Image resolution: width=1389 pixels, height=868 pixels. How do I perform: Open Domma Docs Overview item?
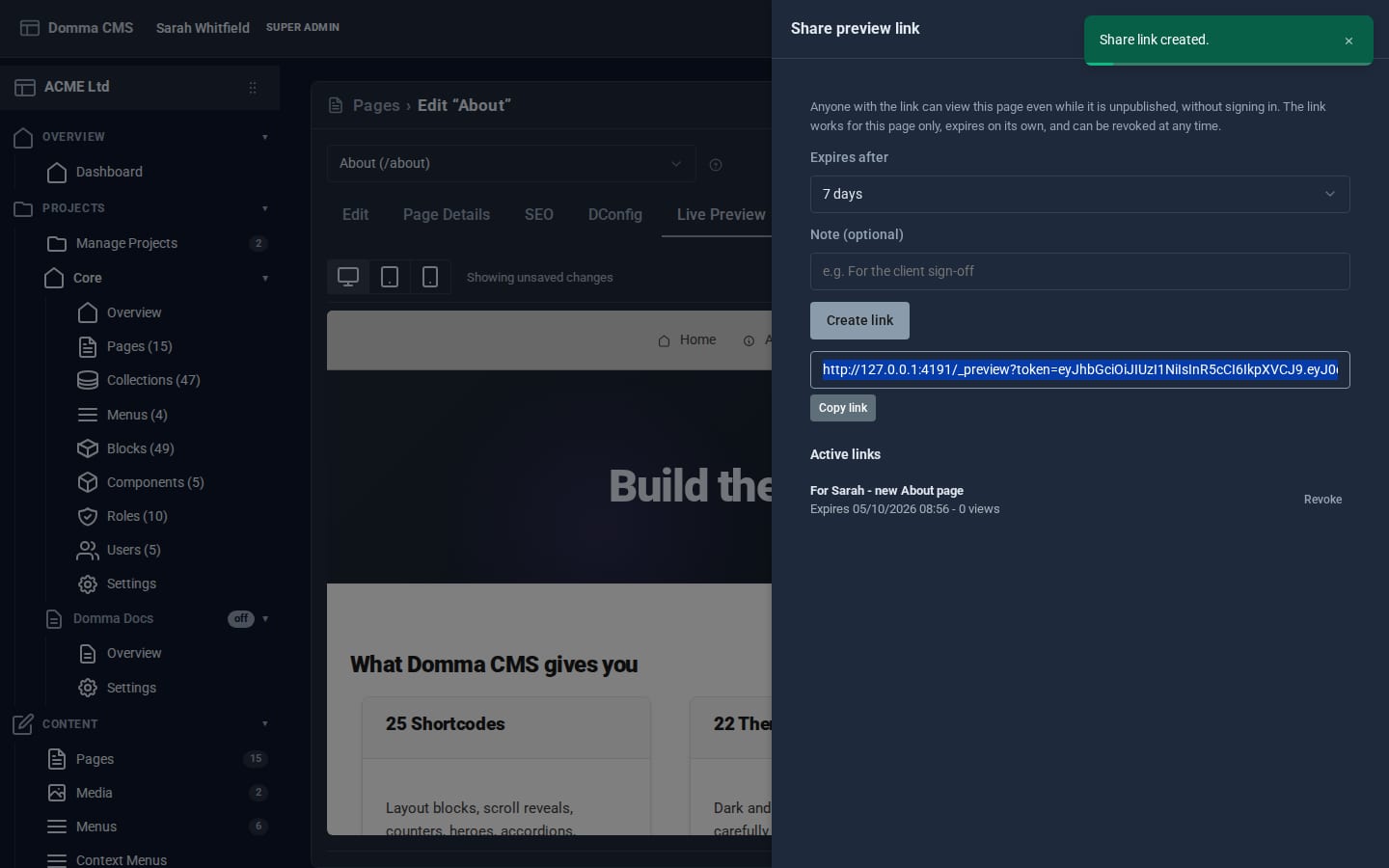134,653
